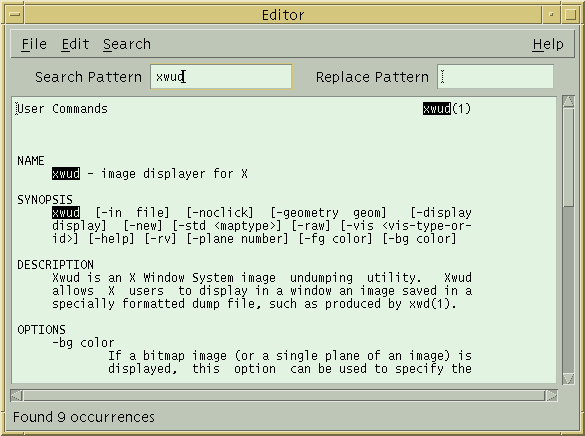Click the vertical scrollbar trough below the thumb

pyautogui.click(x=569, y=289)
